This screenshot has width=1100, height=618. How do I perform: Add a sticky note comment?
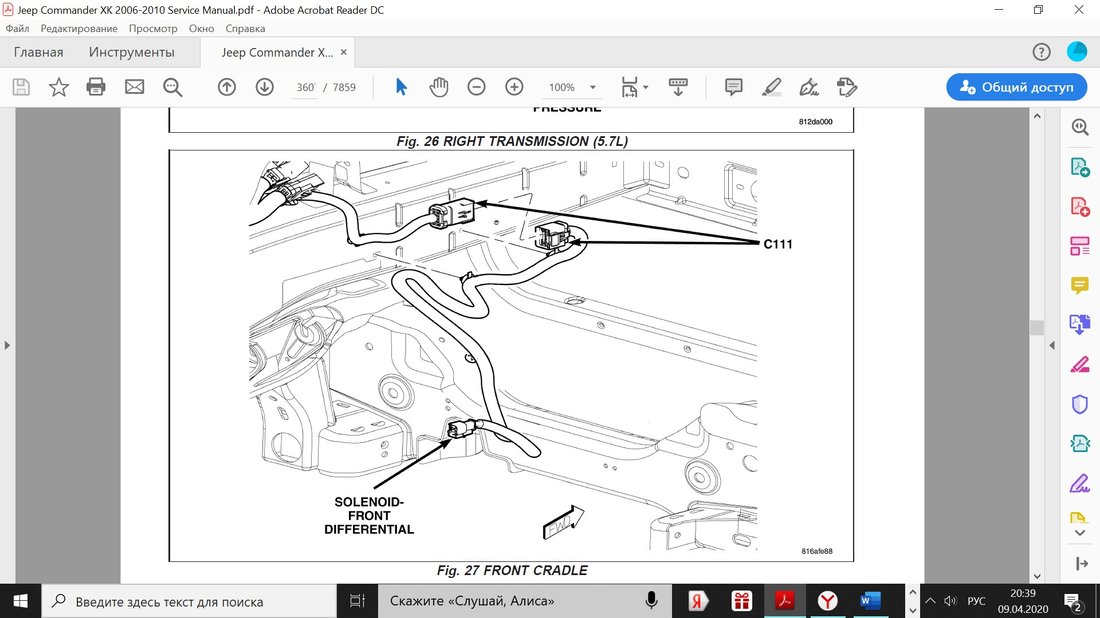[734, 87]
